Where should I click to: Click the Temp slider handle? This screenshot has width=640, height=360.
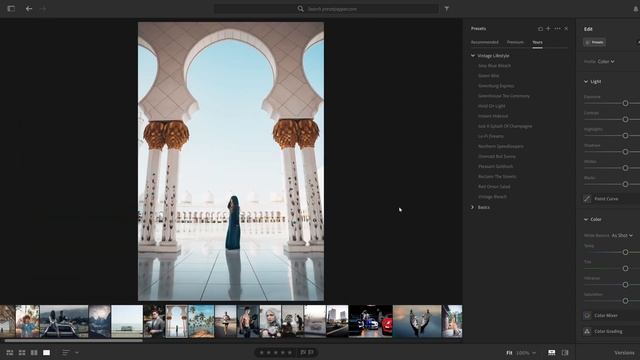click(x=625, y=252)
